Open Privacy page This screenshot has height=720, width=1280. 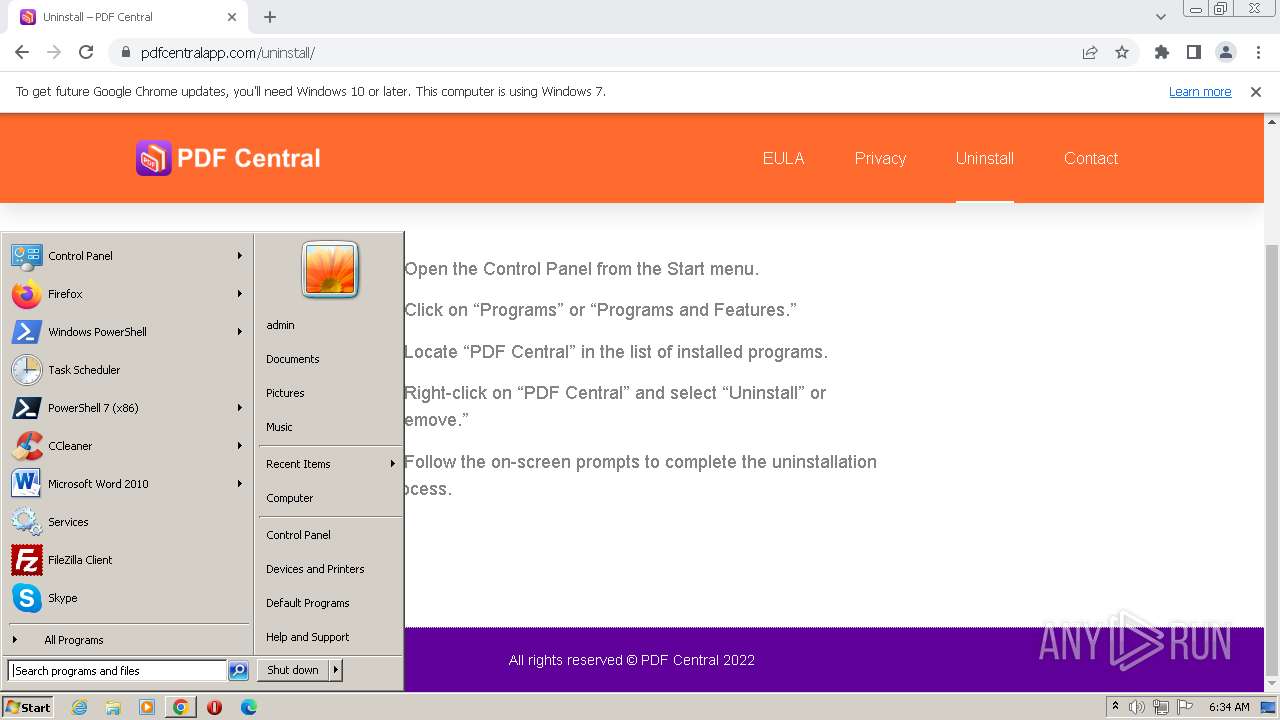pos(880,158)
